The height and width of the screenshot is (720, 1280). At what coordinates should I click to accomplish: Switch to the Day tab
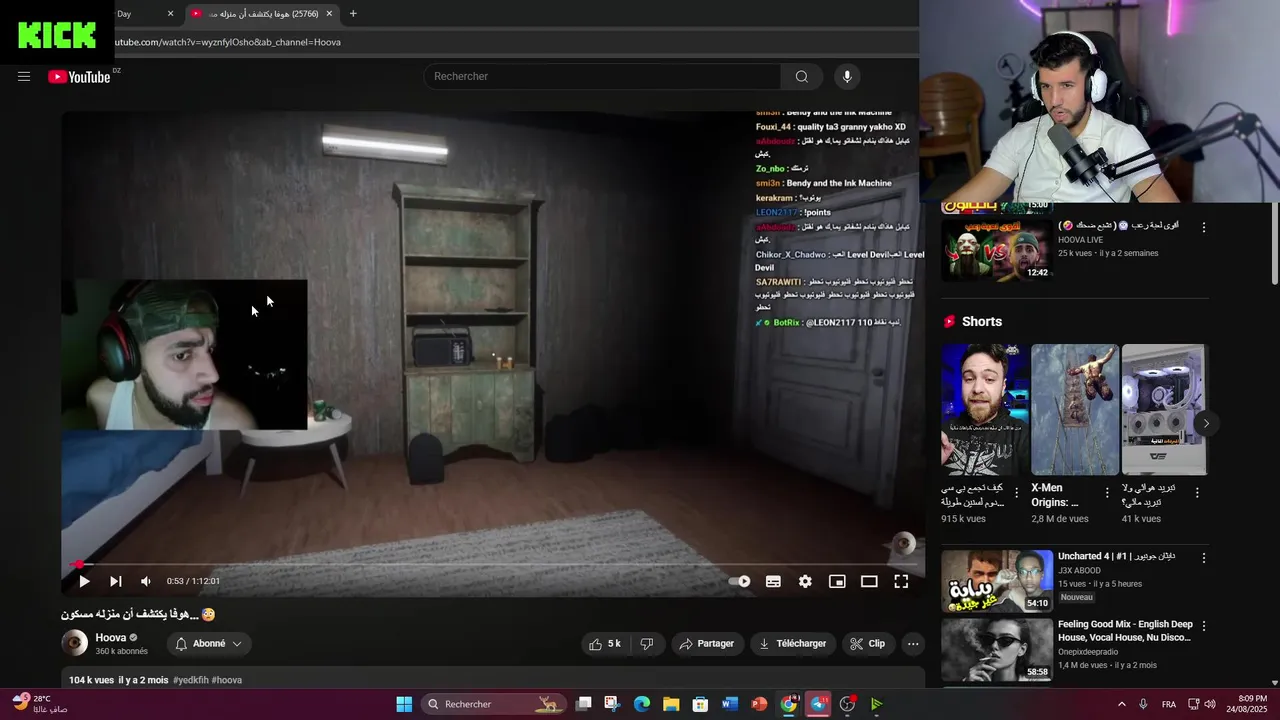[x=140, y=14]
